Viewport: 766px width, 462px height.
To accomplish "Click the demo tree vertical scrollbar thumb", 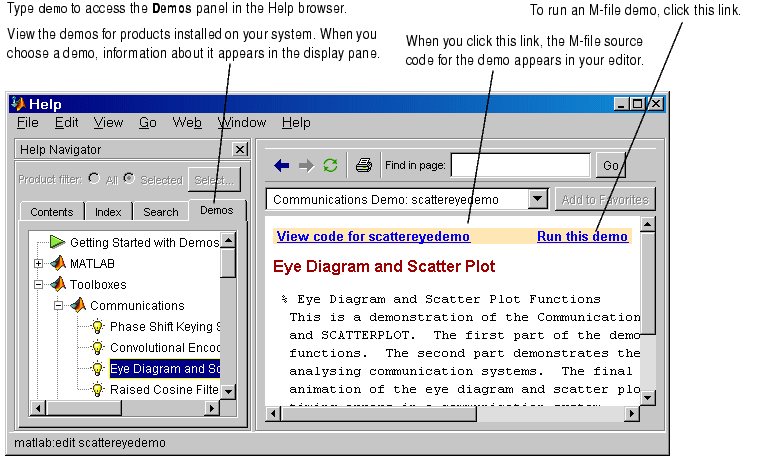I will [228, 263].
